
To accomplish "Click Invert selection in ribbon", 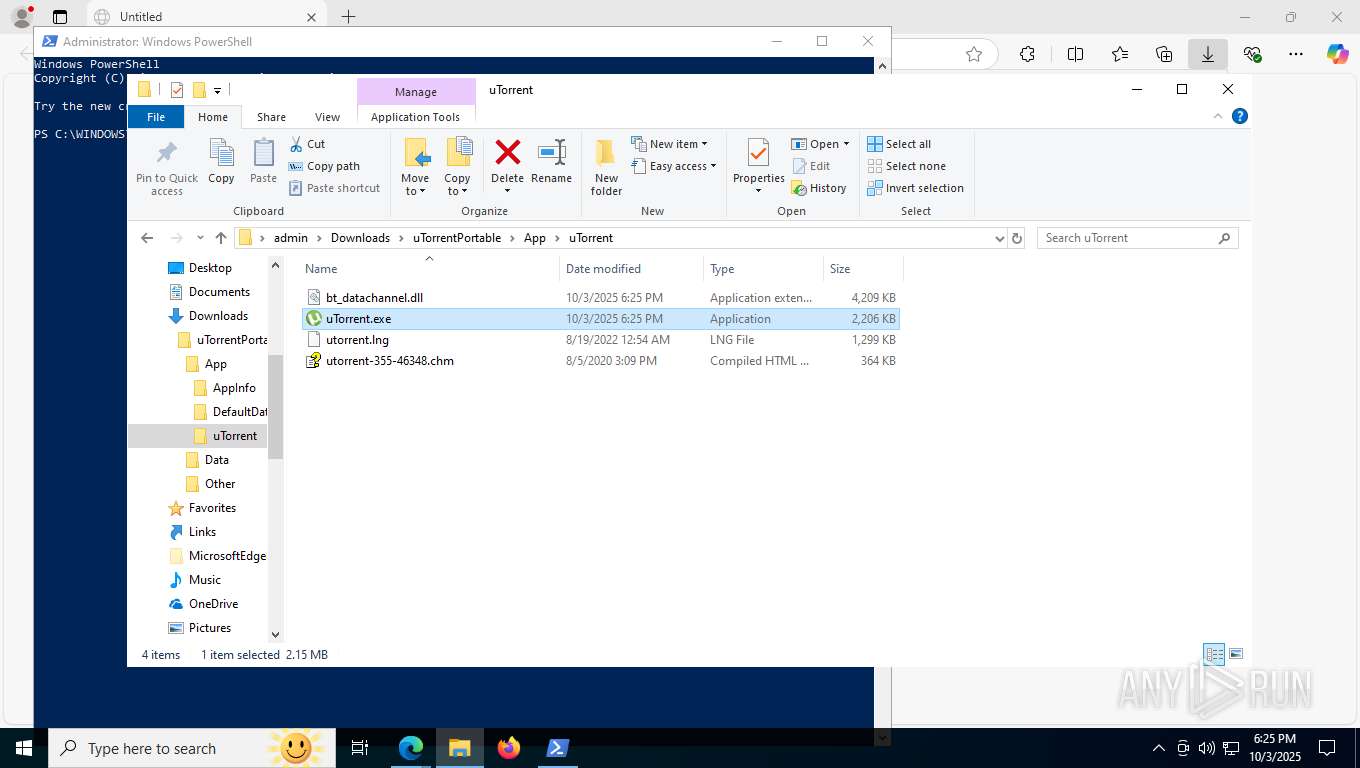I will [x=915, y=188].
